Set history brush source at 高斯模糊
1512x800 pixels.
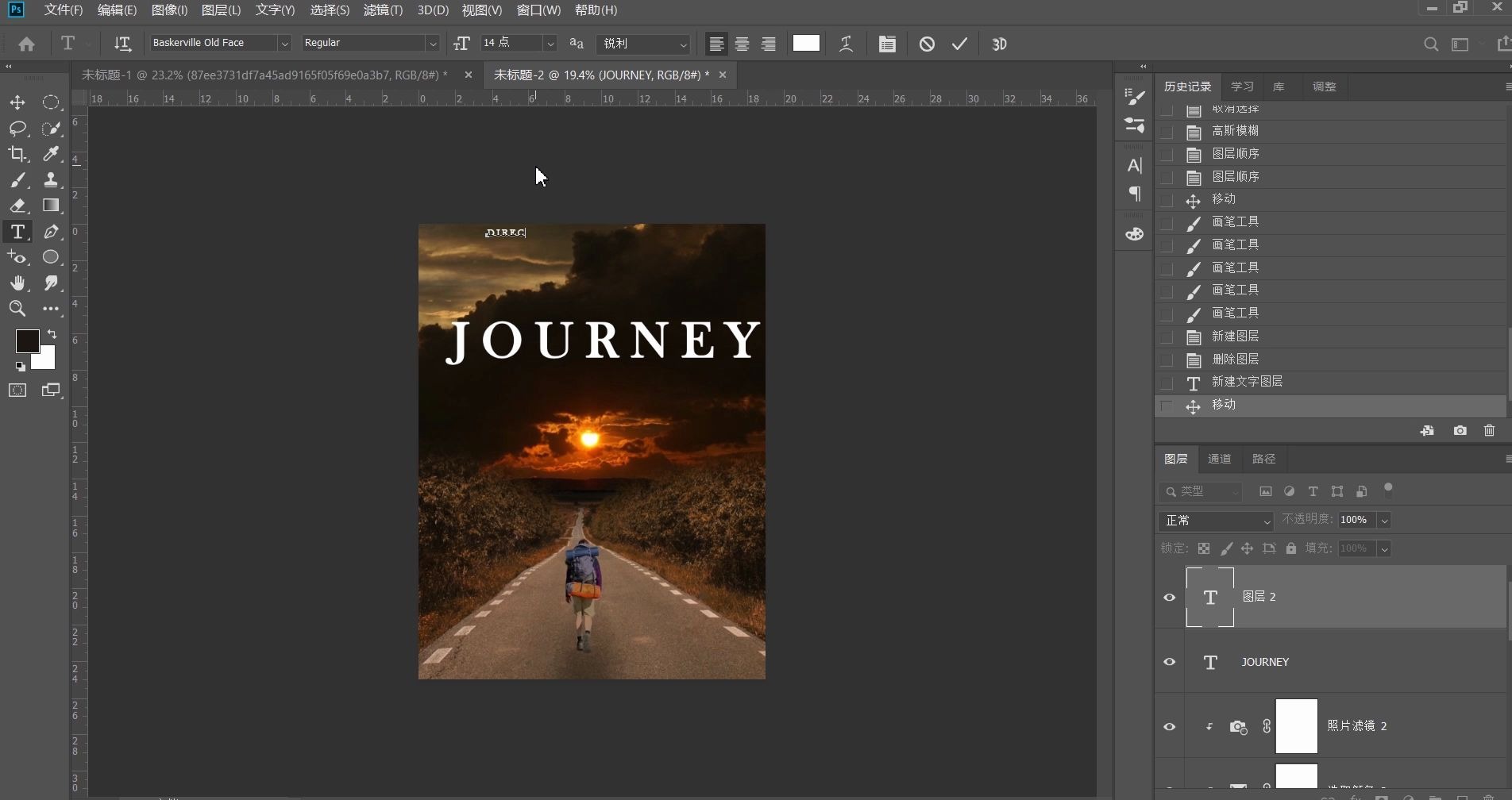tap(1167, 132)
